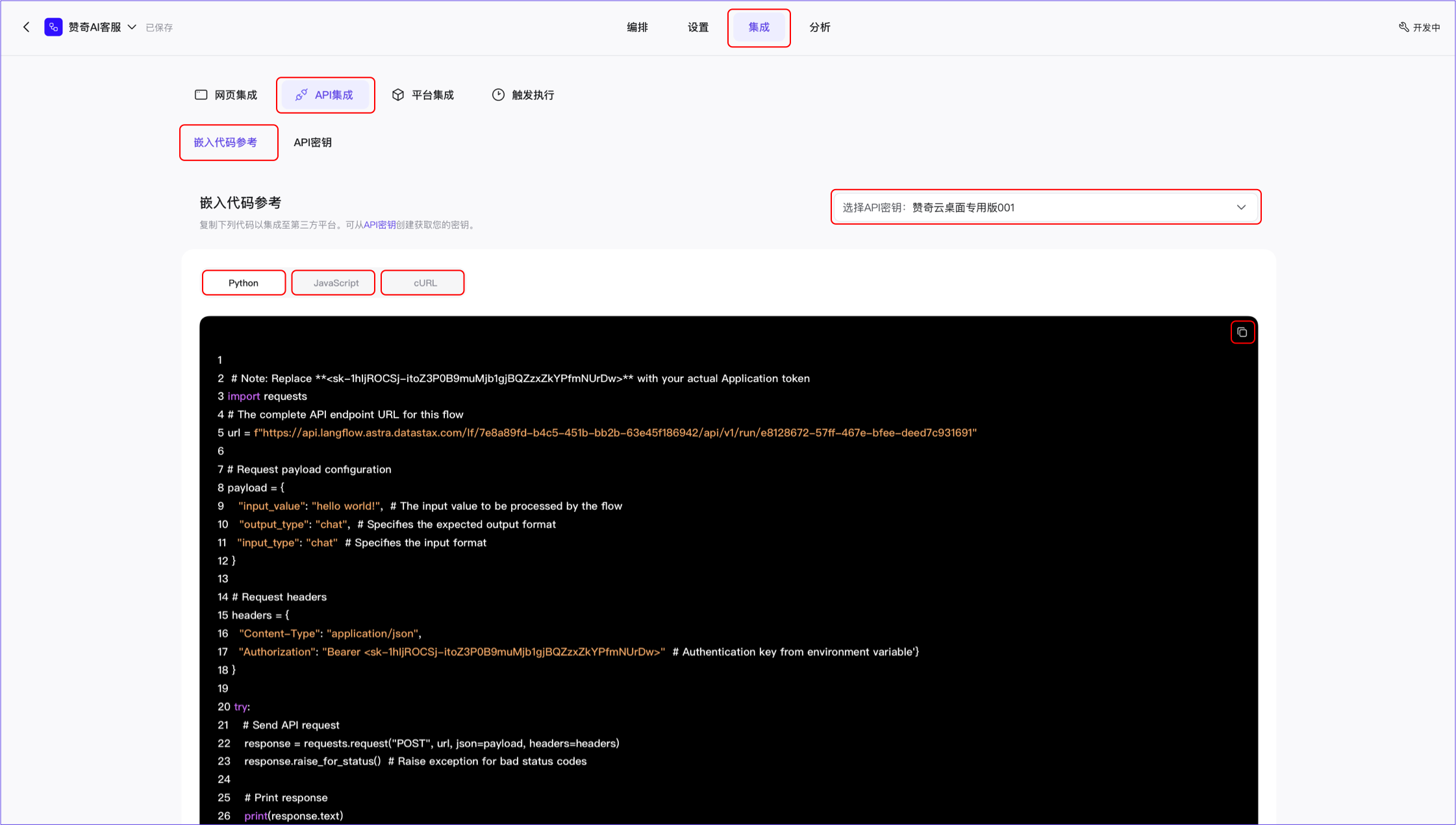Expand the app name chevron next to 赞奇AI客服
This screenshot has width=1456, height=825.
coord(132,27)
